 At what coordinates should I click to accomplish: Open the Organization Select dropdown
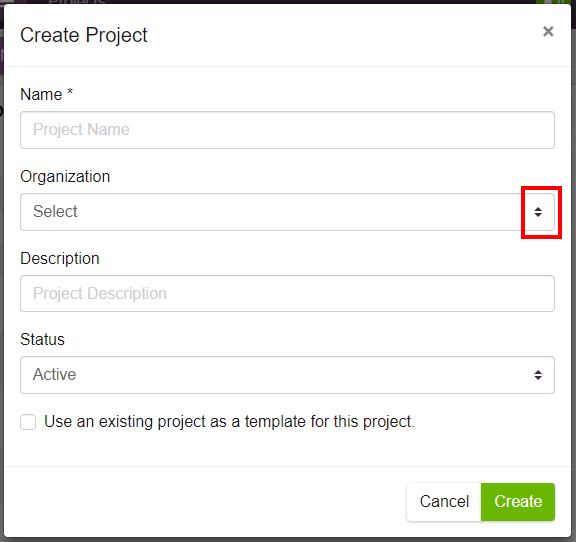click(287, 212)
